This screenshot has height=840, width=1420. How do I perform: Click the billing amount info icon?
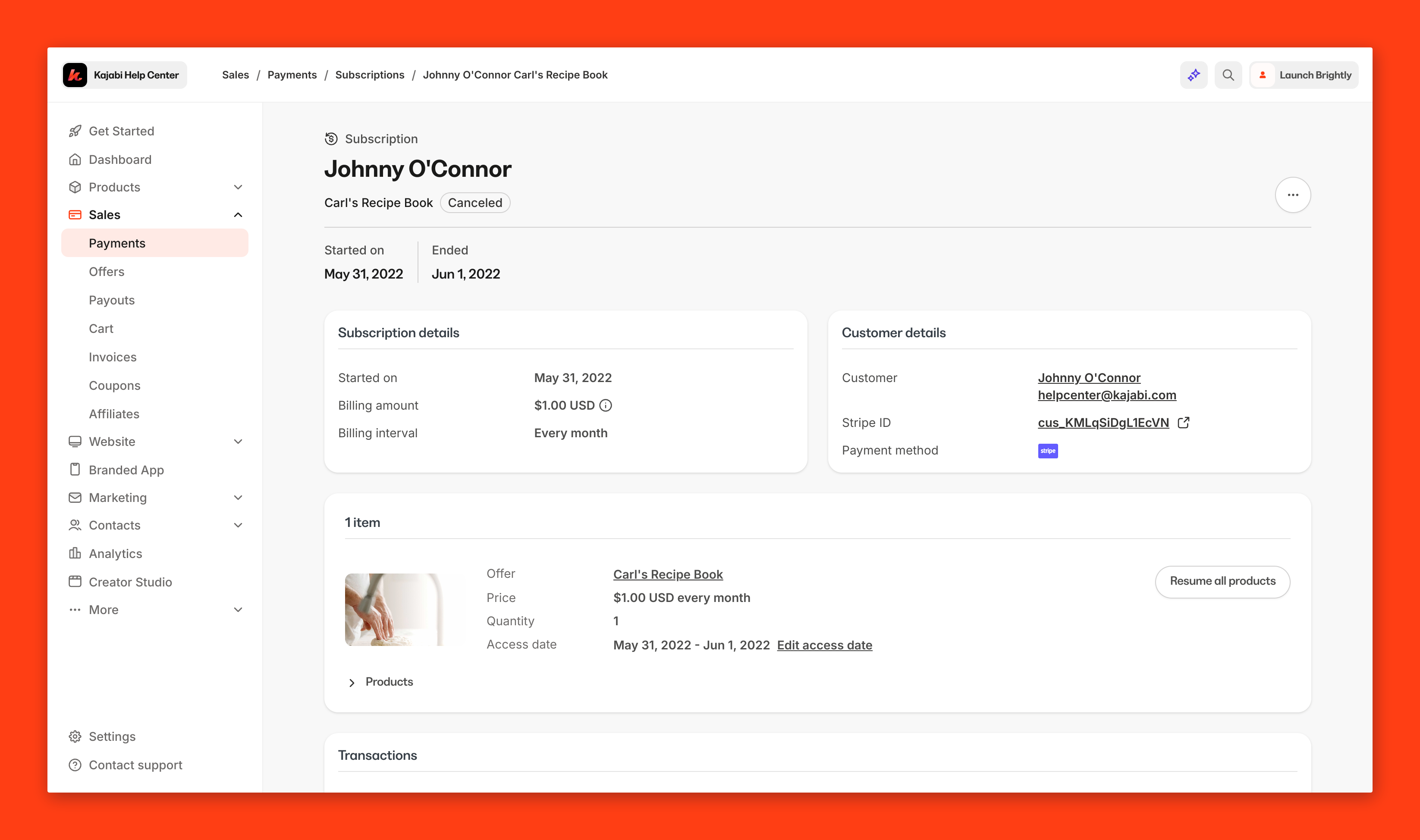click(x=605, y=405)
